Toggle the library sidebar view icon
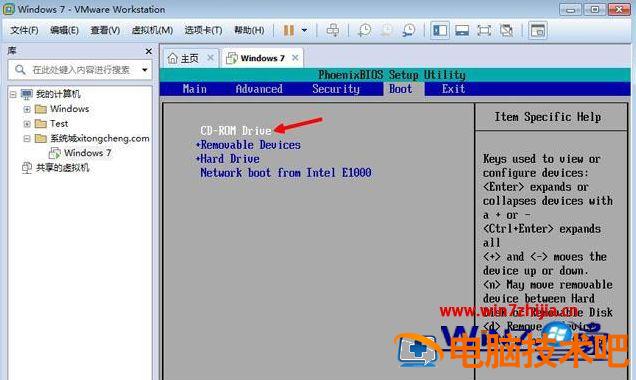Screen dimensions: 636x380 pos(440,30)
